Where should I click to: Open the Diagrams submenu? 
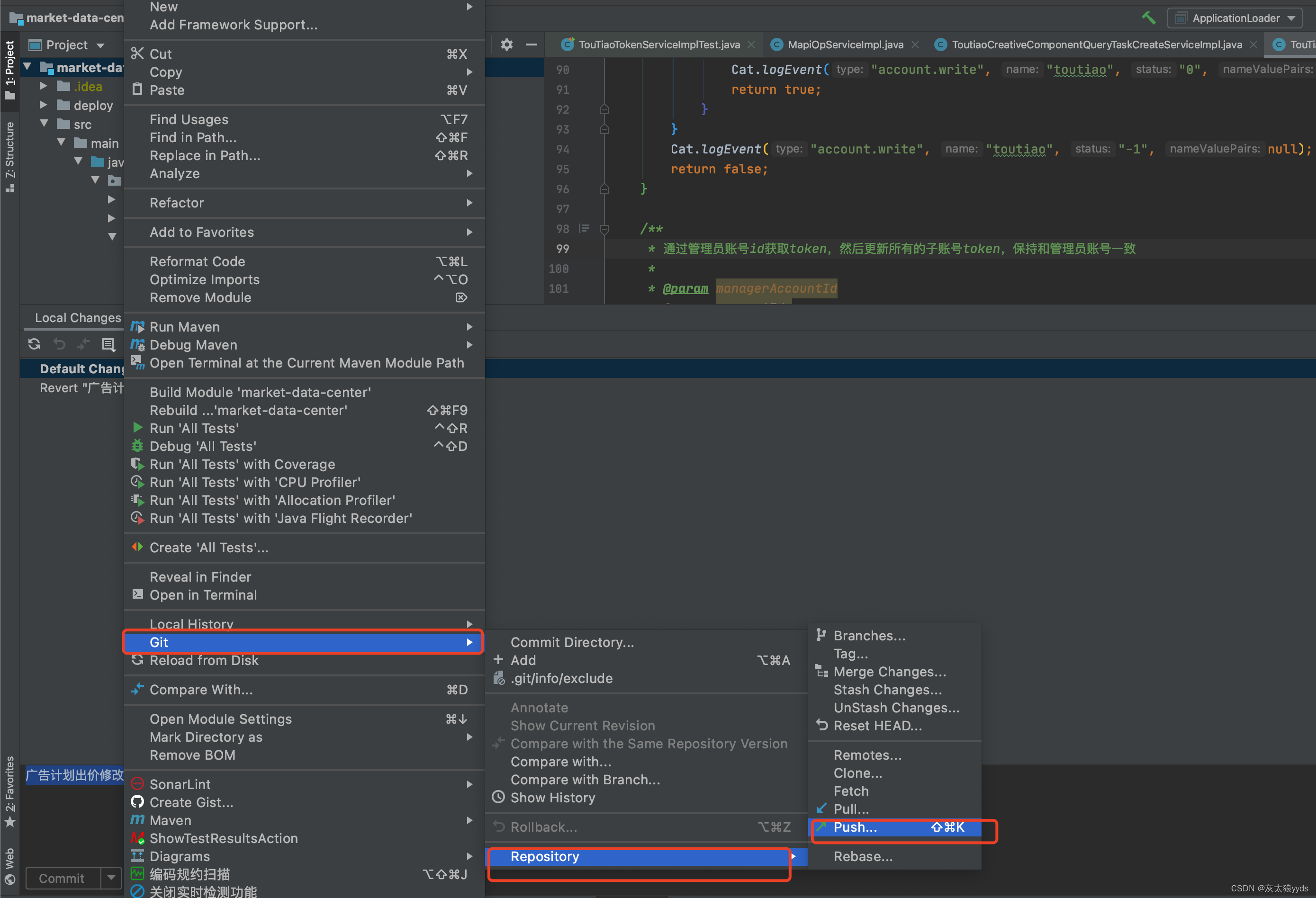pos(304,857)
